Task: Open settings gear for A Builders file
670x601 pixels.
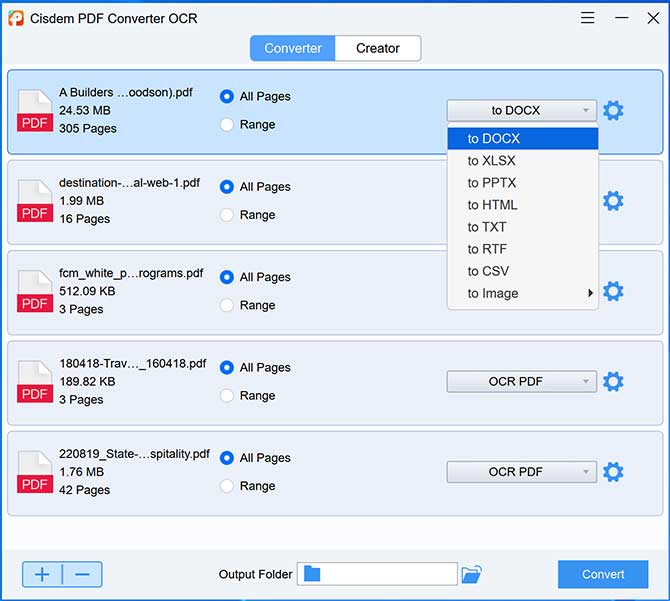Action: (613, 111)
